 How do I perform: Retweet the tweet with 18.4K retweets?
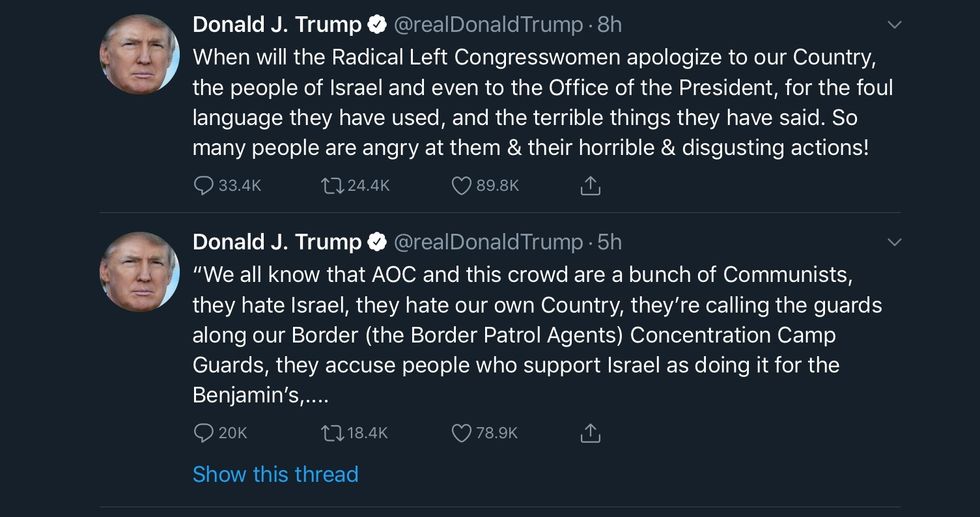(332, 432)
